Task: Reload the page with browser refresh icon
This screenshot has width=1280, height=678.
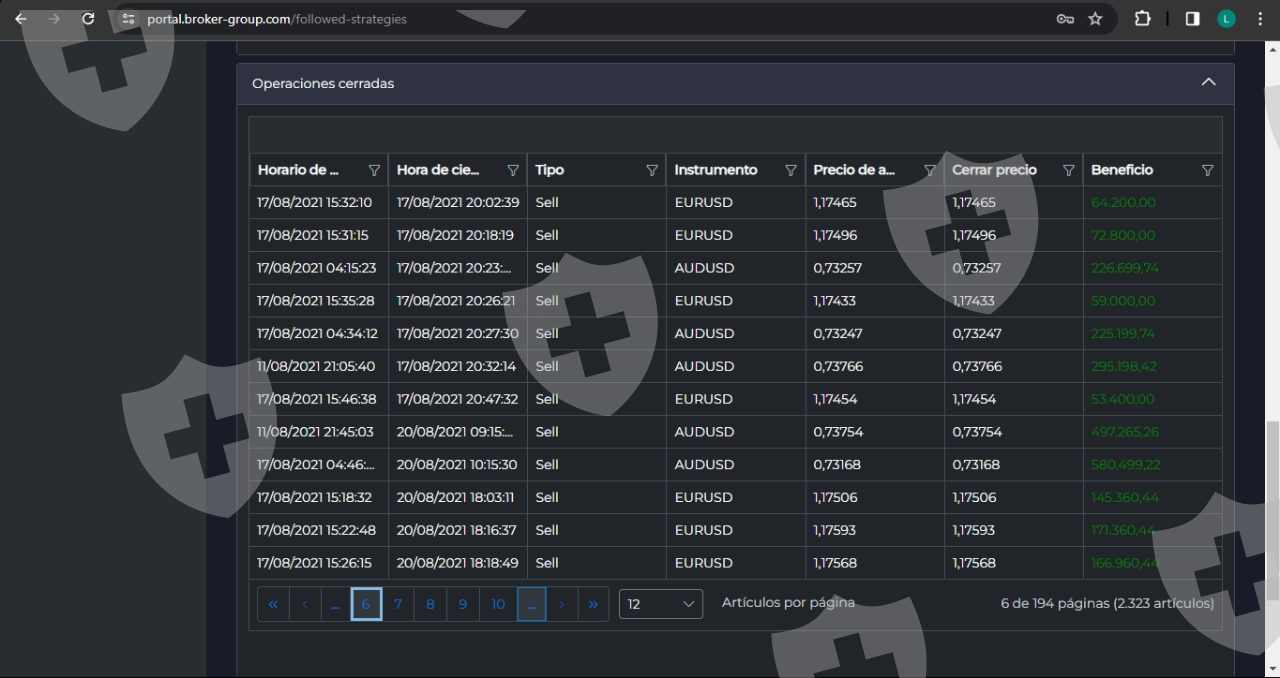Action: point(88,19)
